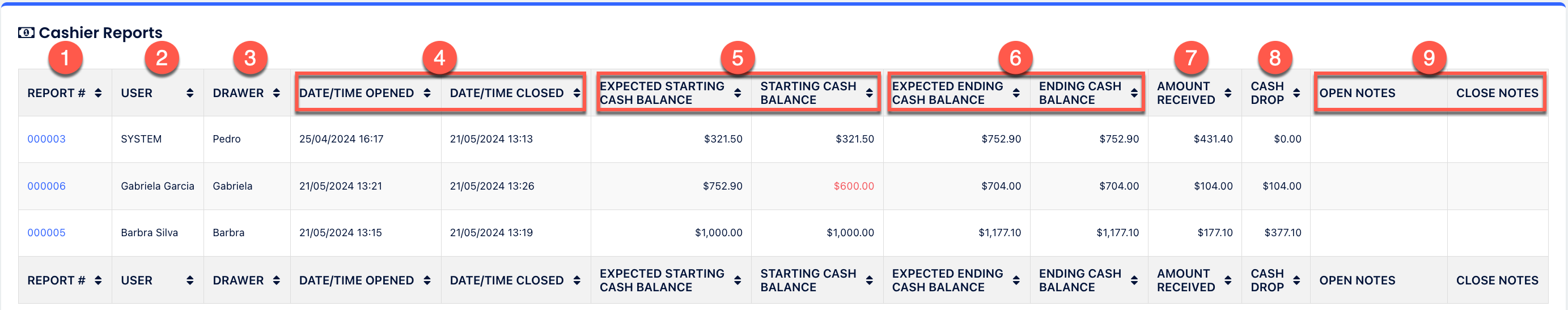Sort Expected Starting Cash Balance top header
This screenshot has width=1568, height=310.
pos(737,93)
